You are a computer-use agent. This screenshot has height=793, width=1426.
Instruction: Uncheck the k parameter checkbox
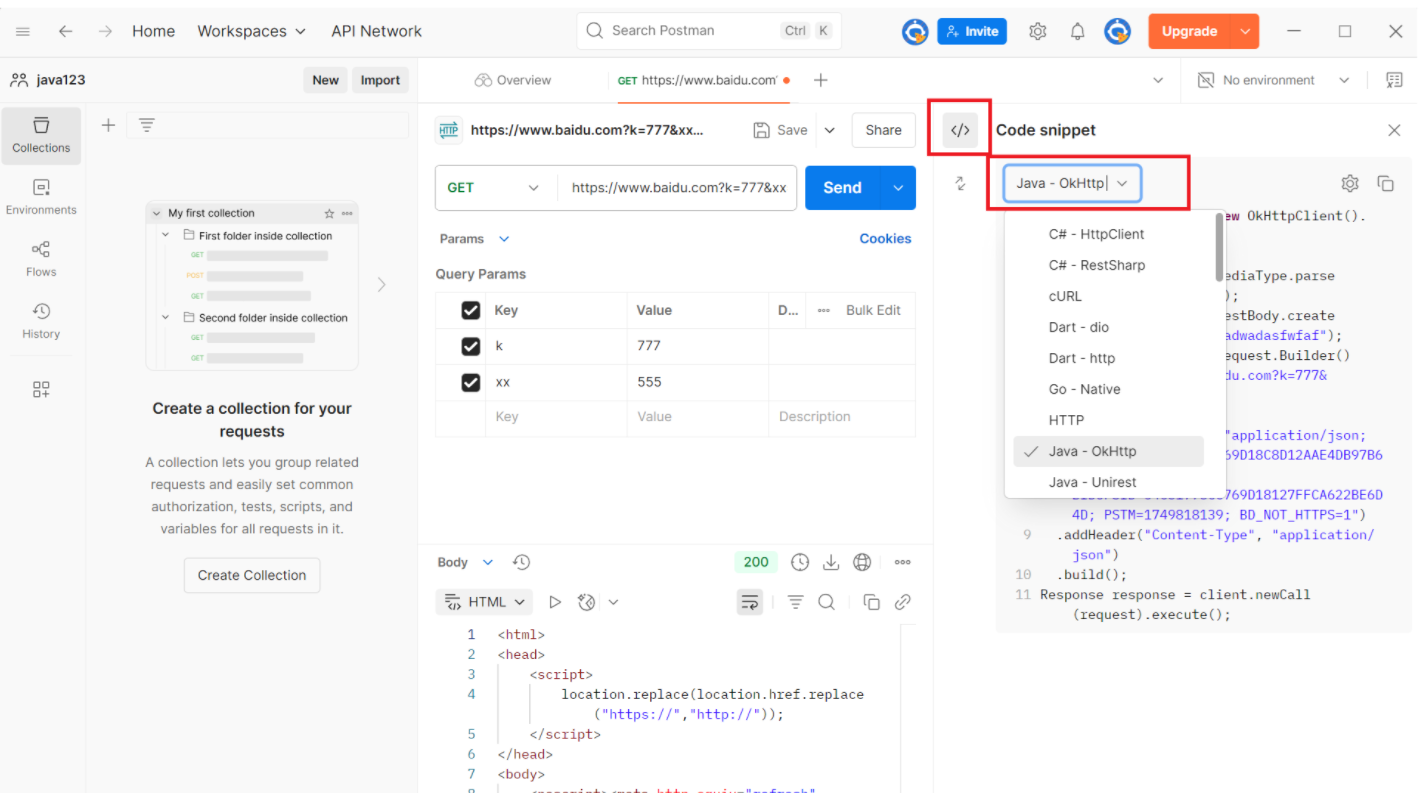click(470, 346)
